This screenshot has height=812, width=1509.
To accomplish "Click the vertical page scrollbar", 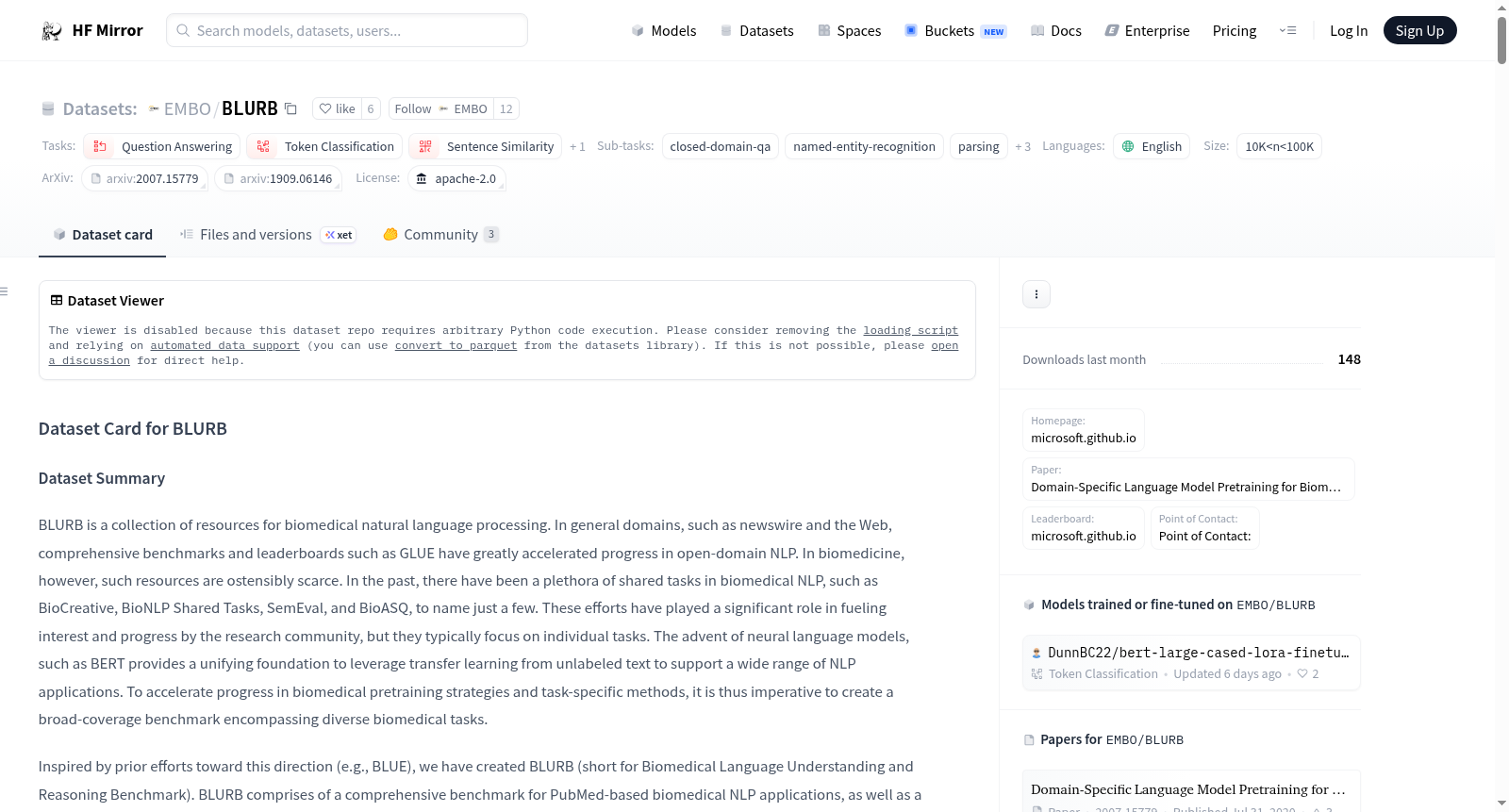I will tap(1501, 41).
